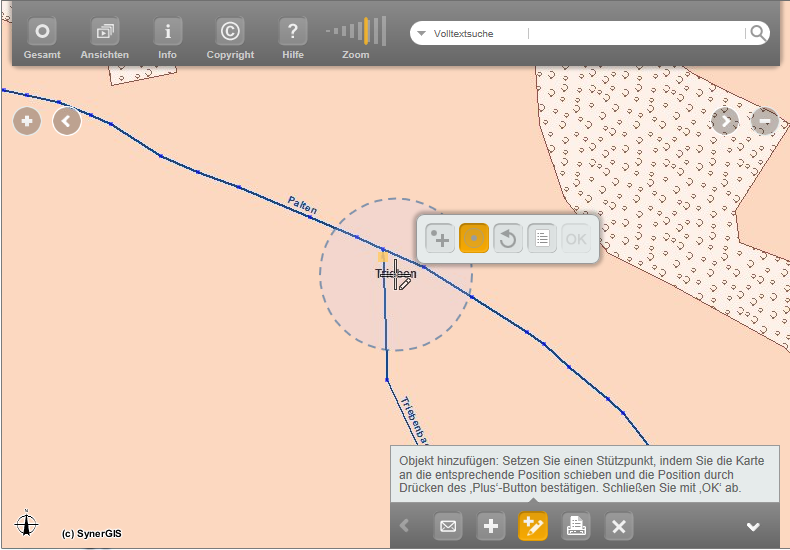Open the Hilfe help page
This screenshot has height=550, width=790.
click(x=293, y=32)
